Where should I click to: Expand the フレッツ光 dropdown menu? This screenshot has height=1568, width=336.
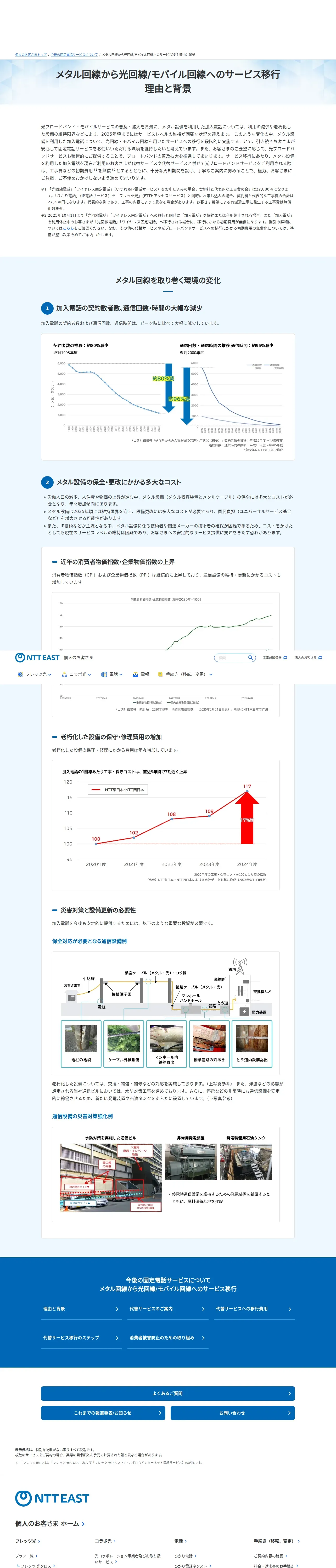point(35,675)
